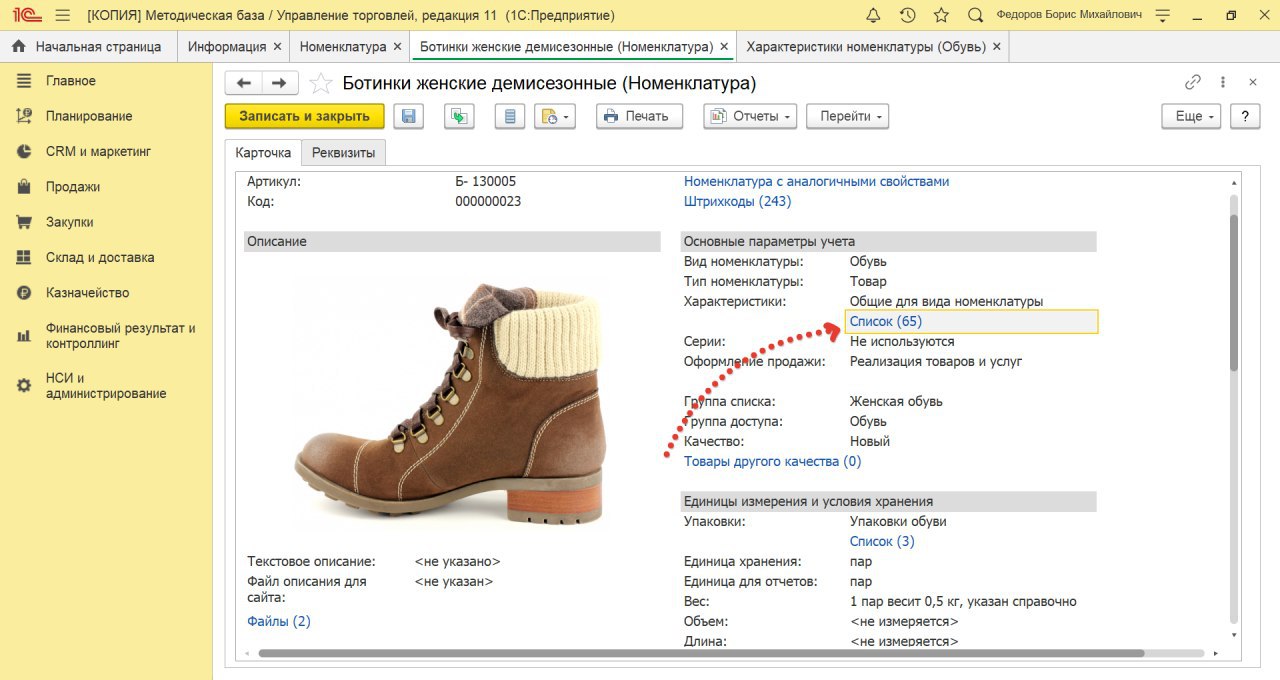Click the scroll up arrow of card
1280x680 pixels.
coord(1234,181)
